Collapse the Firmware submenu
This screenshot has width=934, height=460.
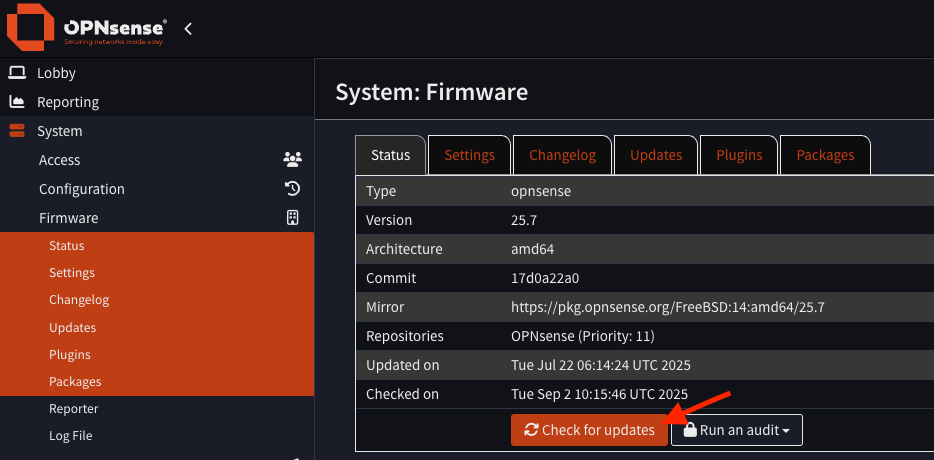click(68, 218)
